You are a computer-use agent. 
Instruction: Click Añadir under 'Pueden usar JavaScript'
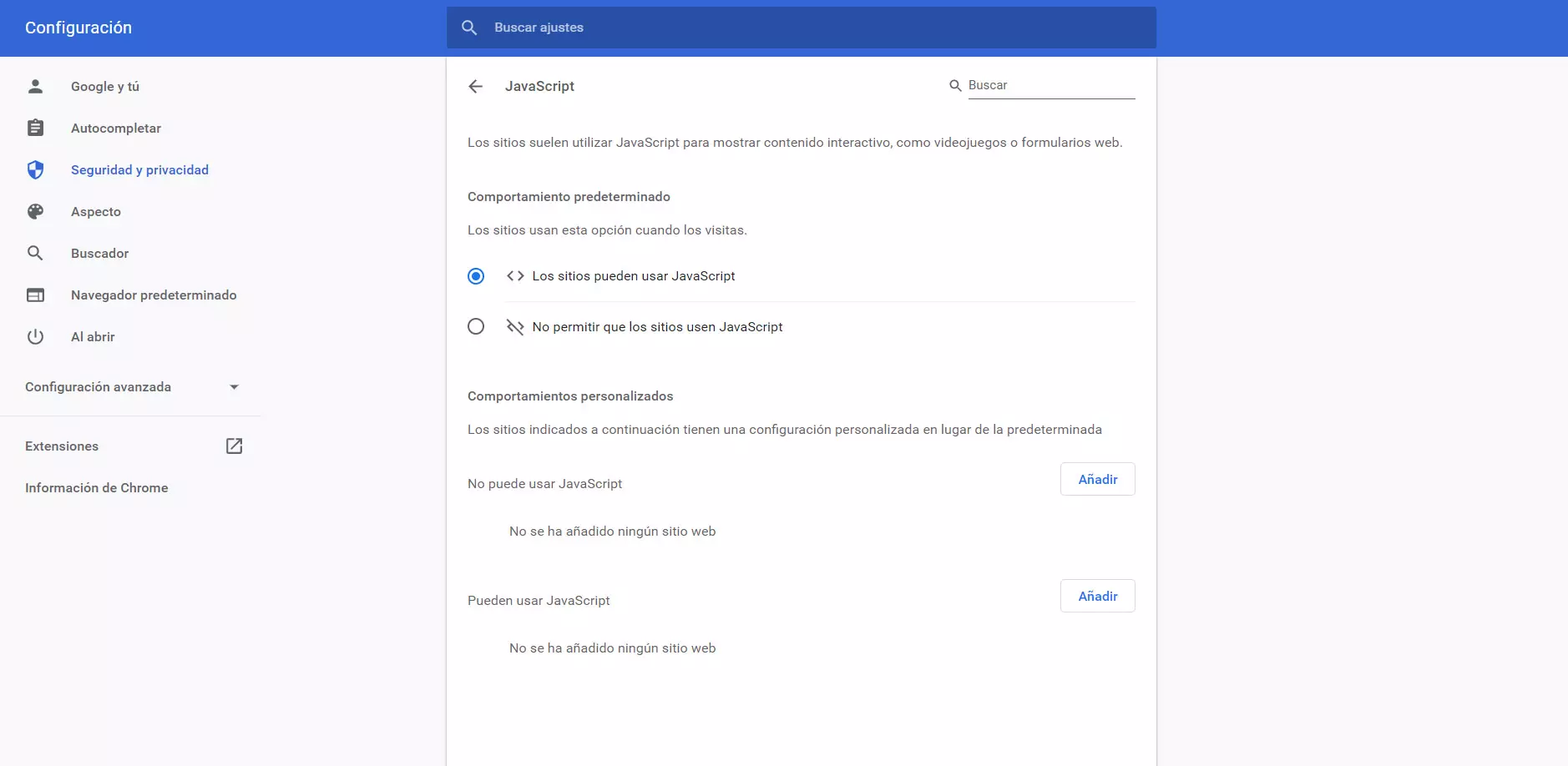click(x=1096, y=596)
